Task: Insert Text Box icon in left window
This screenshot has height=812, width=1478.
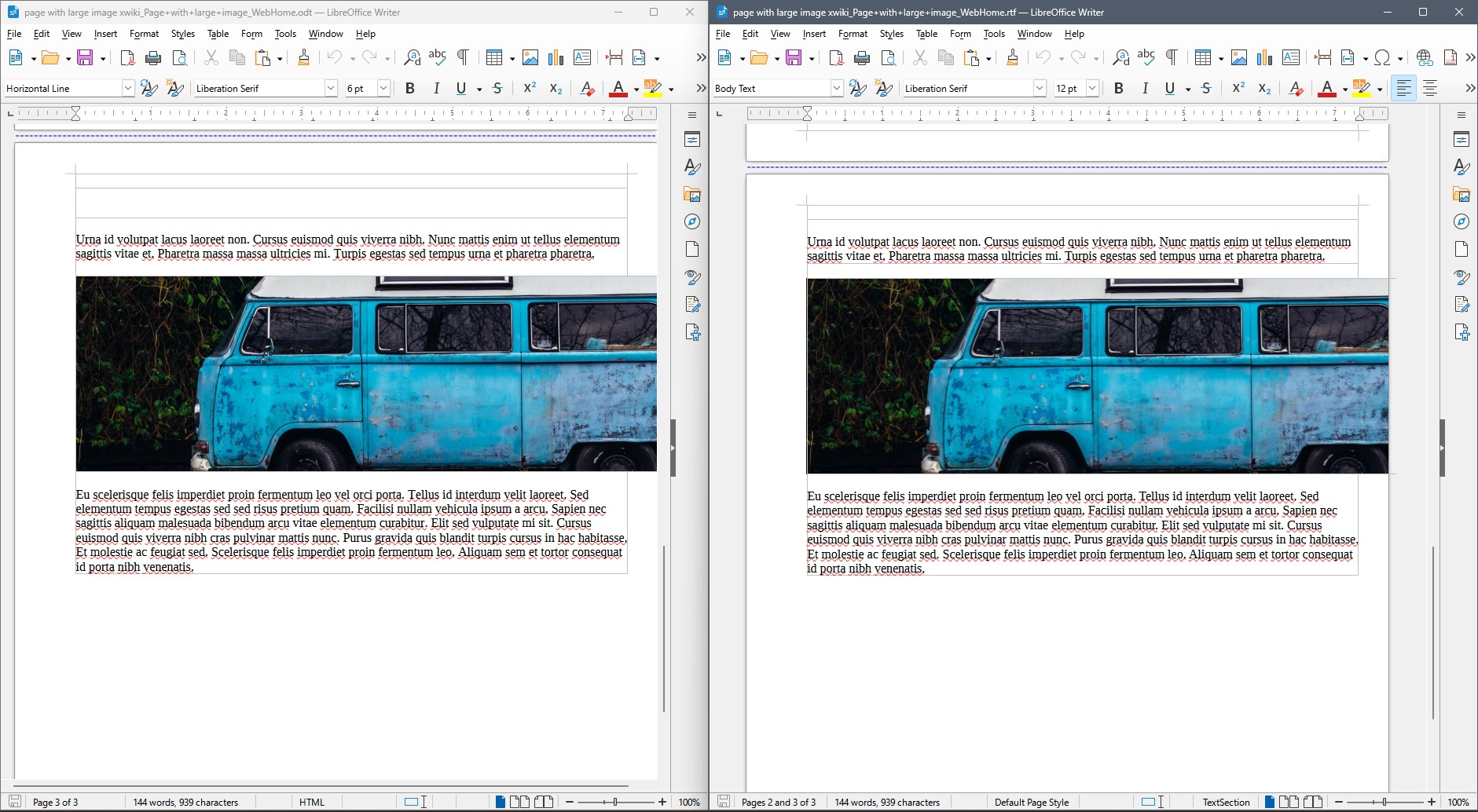Action: click(x=582, y=57)
